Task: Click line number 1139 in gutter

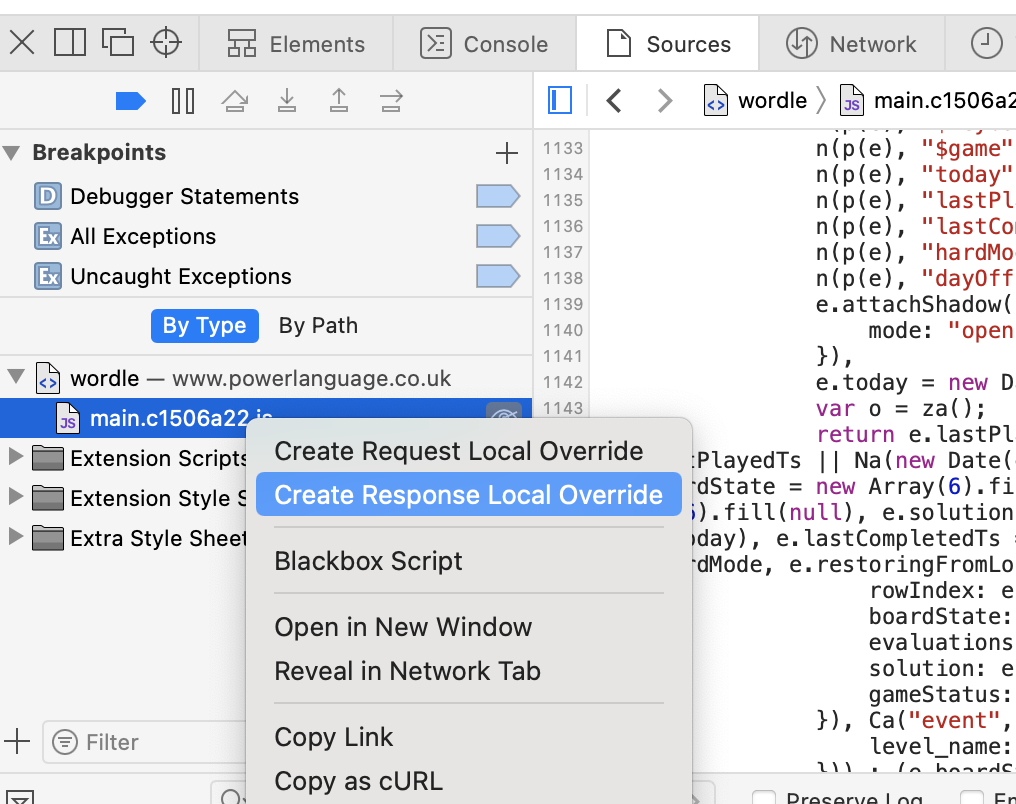Action: pyautogui.click(x=562, y=304)
